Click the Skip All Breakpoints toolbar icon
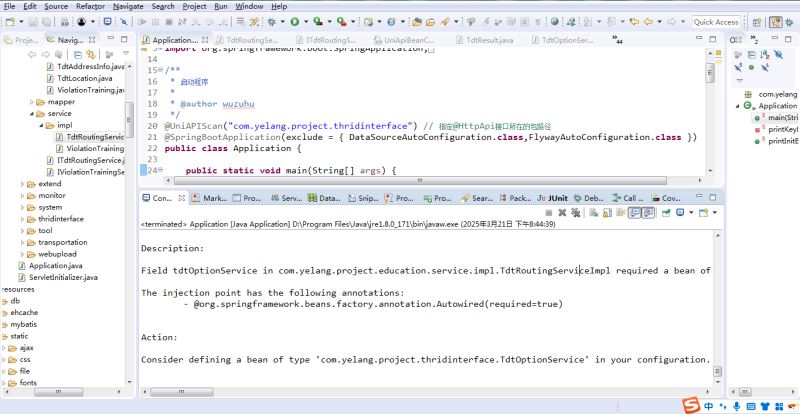The image size is (800, 414). [x=124, y=22]
